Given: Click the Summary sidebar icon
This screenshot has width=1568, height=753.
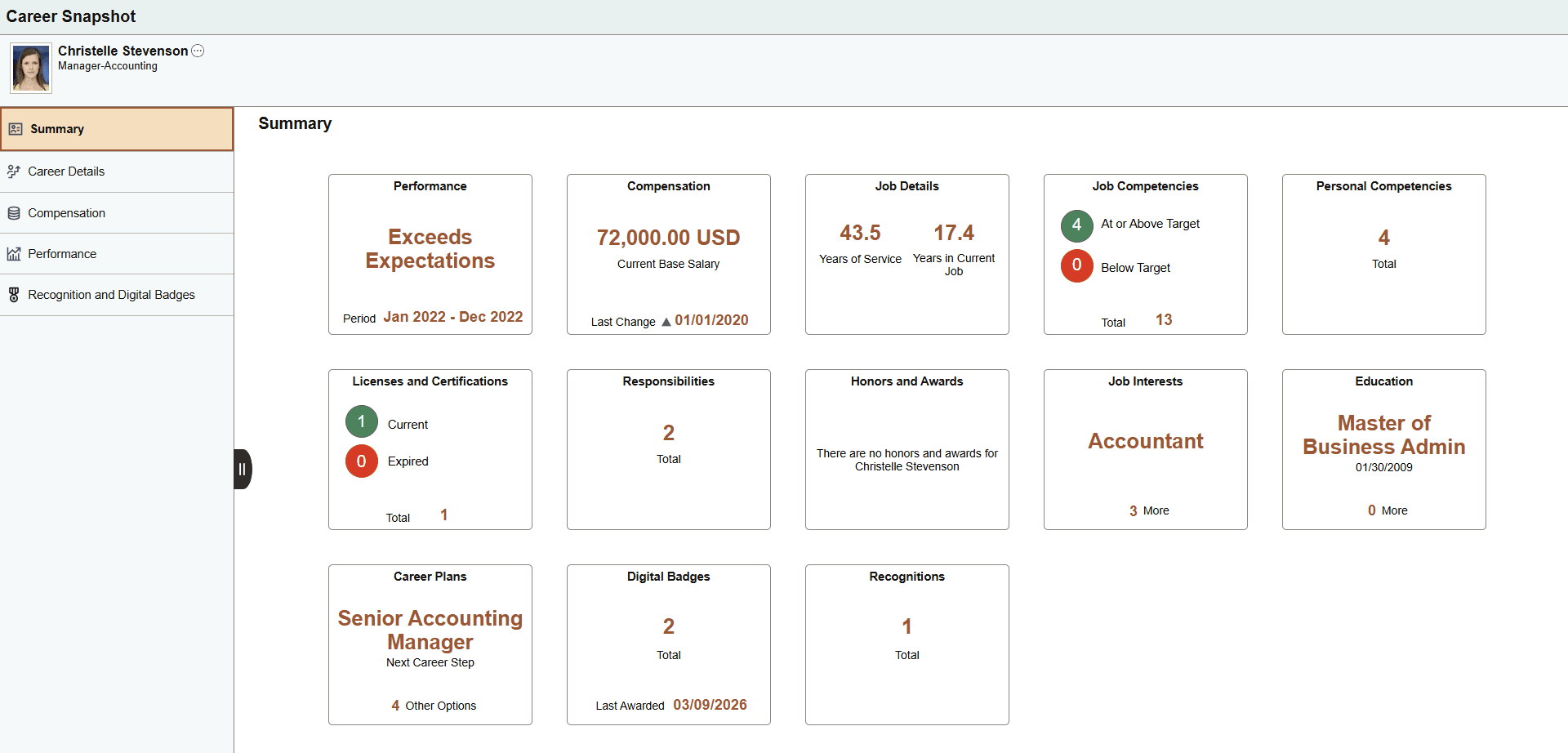Looking at the screenshot, I should [16, 129].
